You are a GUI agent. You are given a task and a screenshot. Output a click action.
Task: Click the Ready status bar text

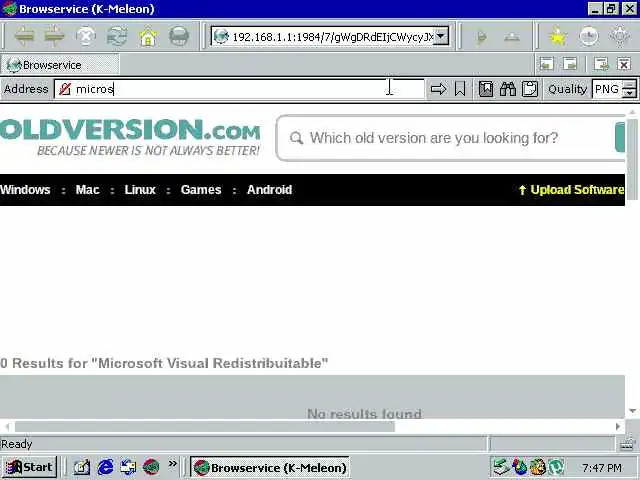click(16, 444)
